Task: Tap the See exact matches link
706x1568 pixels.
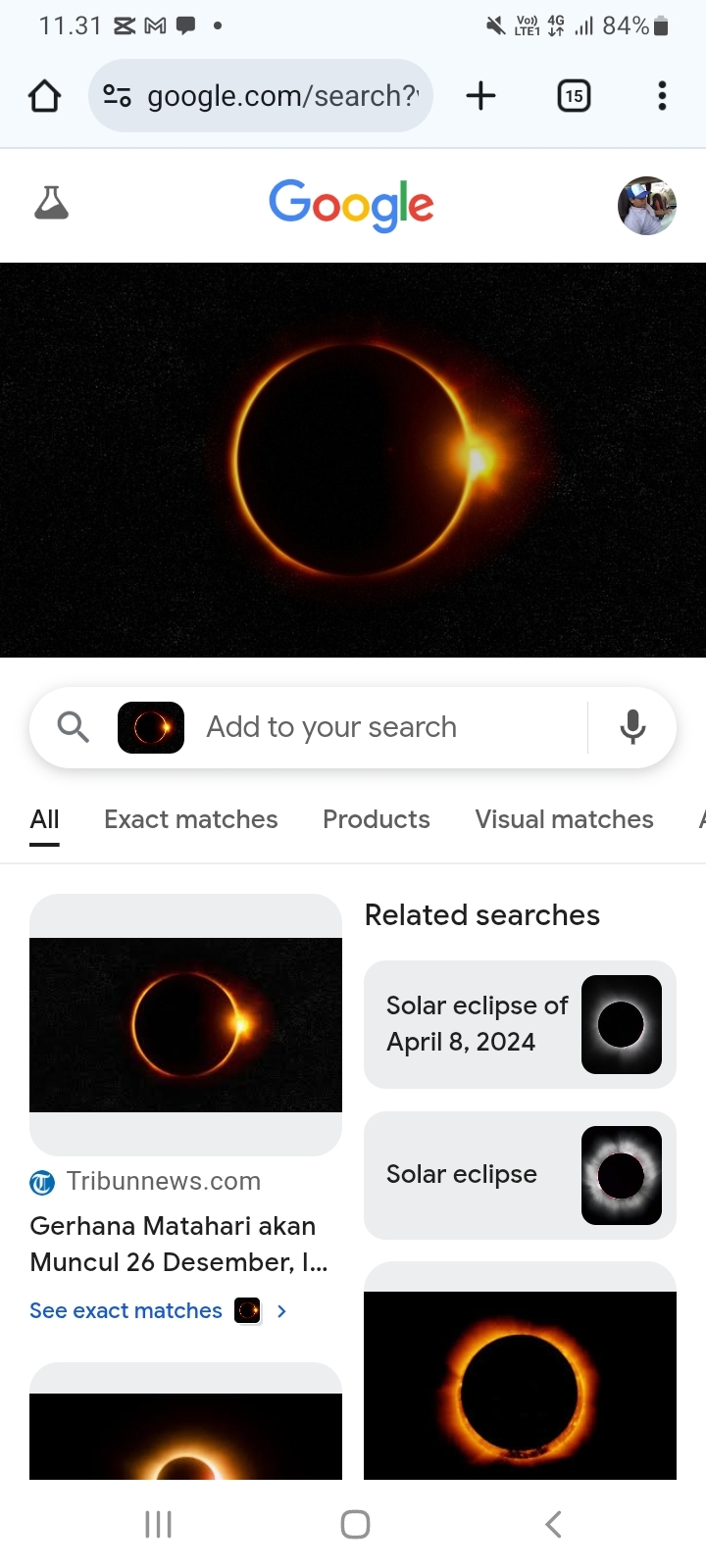Action: (126, 1310)
